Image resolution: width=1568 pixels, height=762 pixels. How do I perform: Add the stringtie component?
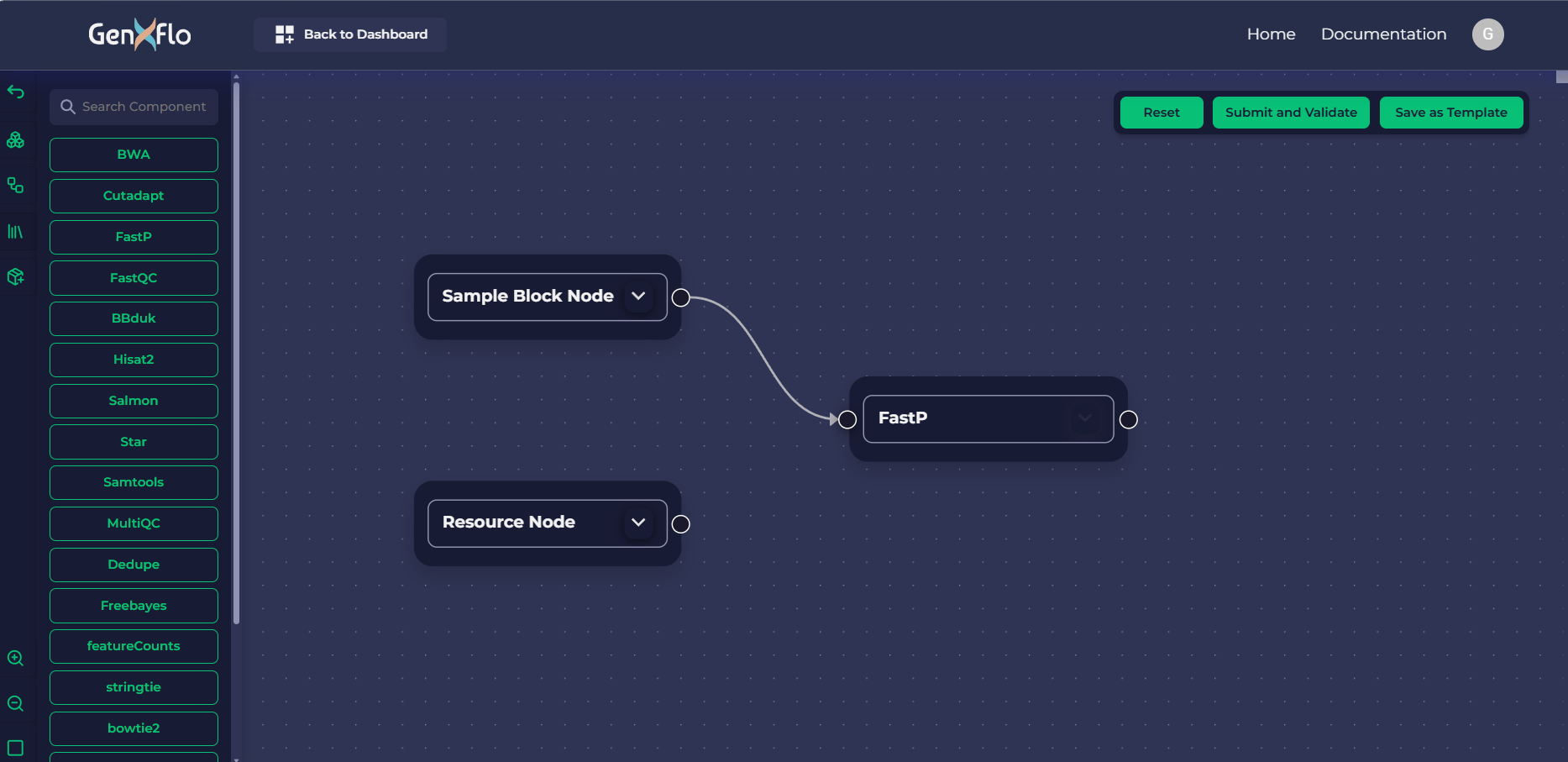click(x=134, y=687)
